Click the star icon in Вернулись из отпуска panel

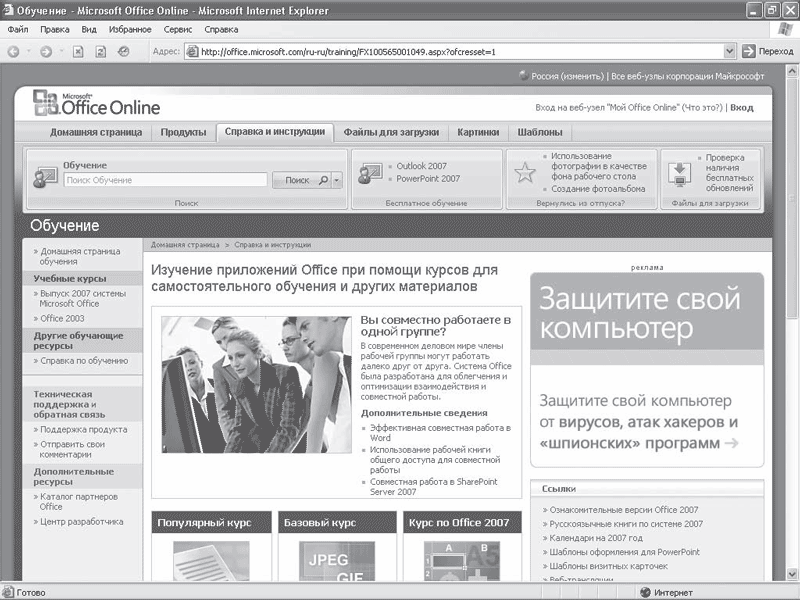pos(524,172)
